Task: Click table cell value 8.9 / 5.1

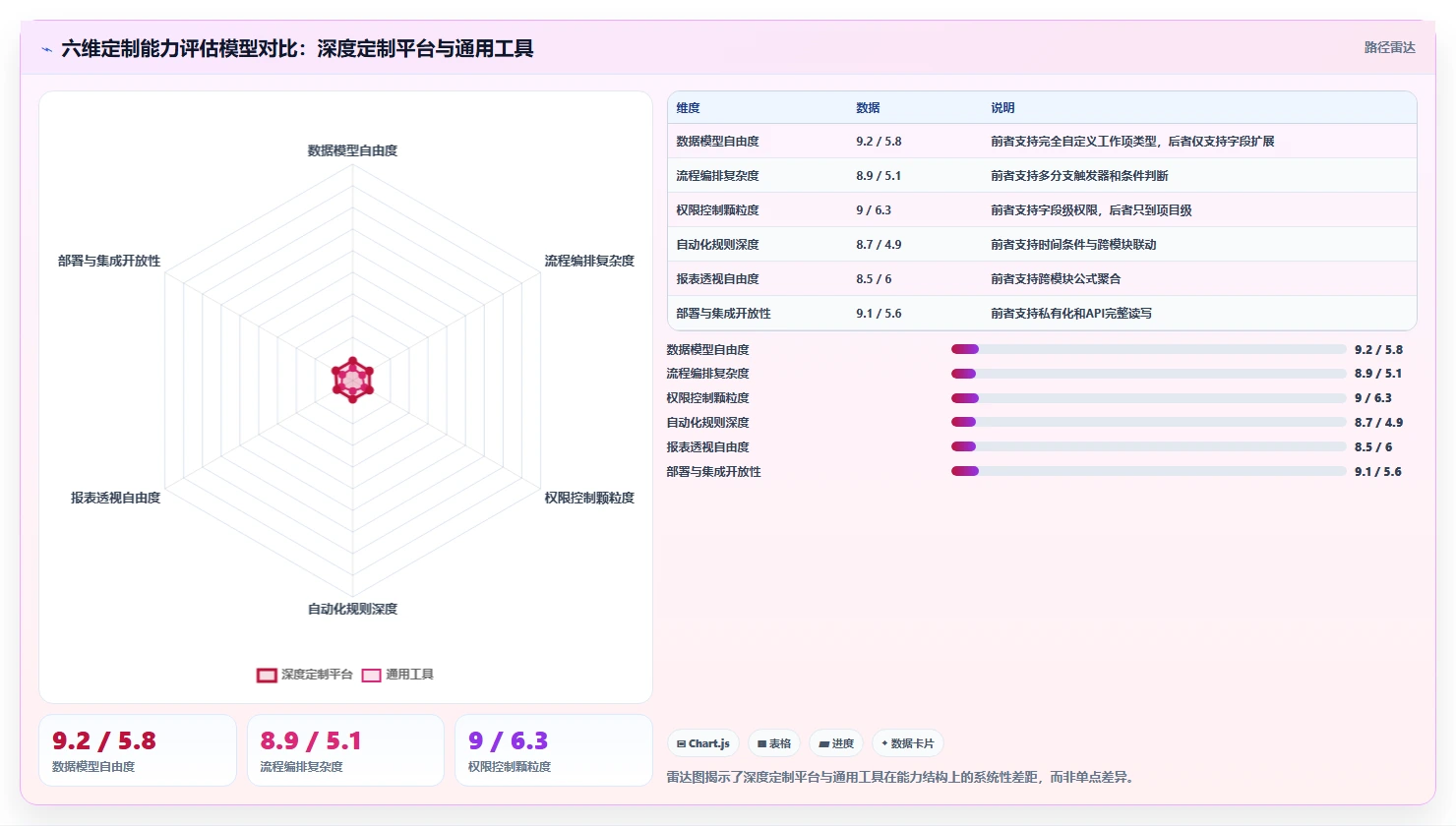Action: [x=879, y=176]
